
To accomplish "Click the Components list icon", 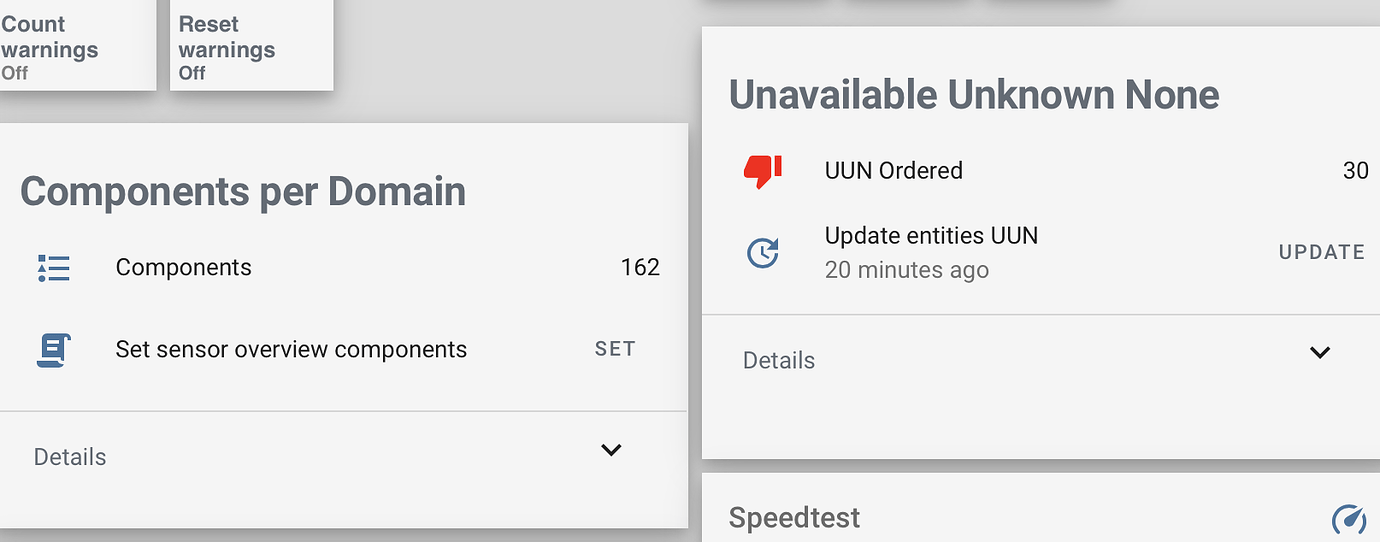I will pyautogui.click(x=54, y=268).
